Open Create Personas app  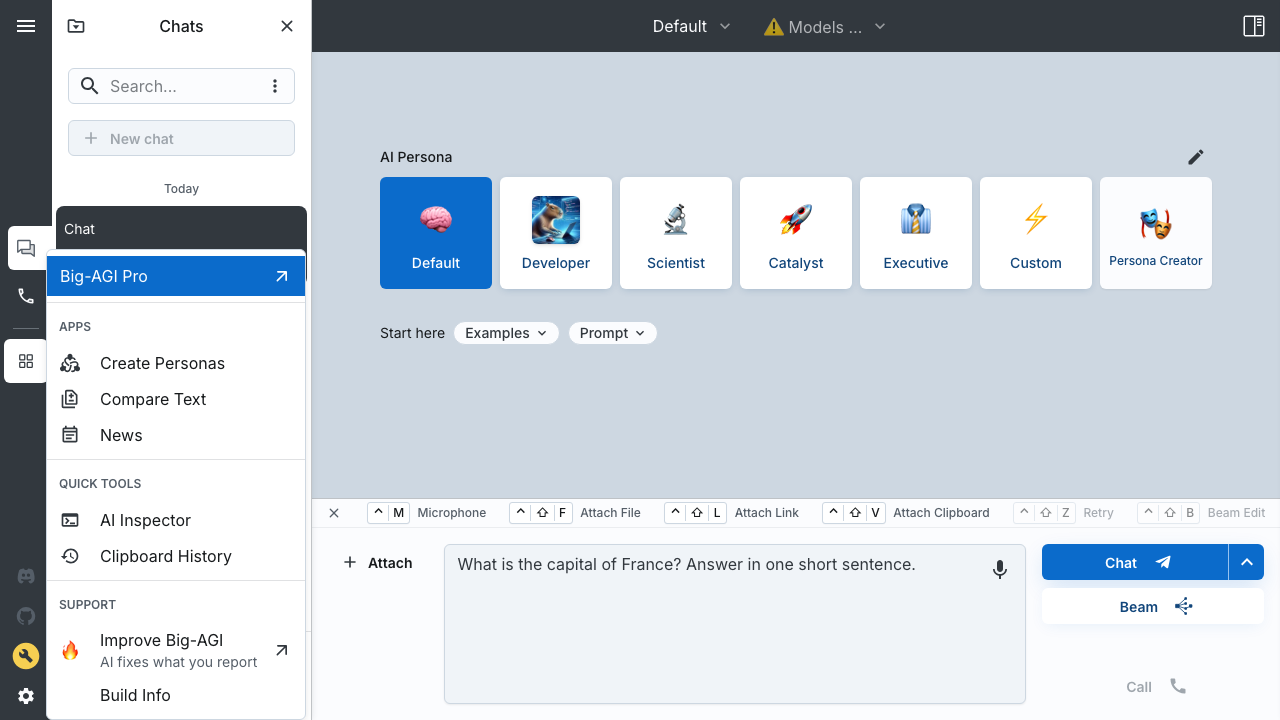coord(176,363)
